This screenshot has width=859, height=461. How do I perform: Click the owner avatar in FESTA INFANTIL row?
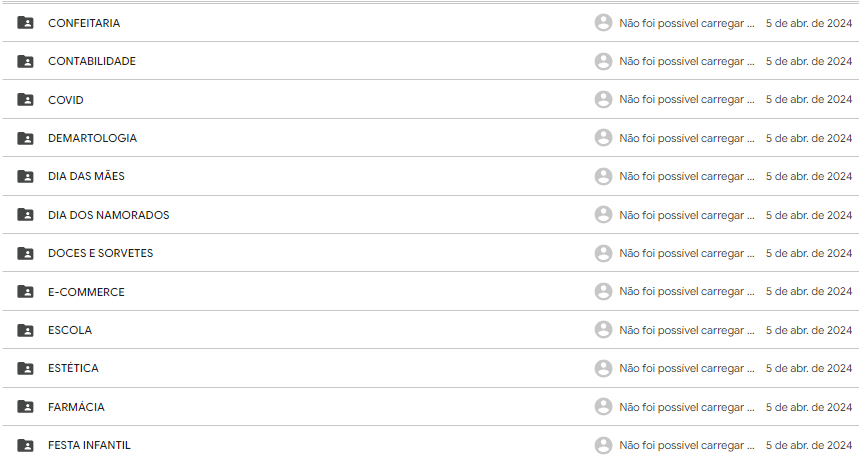(x=603, y=445)
